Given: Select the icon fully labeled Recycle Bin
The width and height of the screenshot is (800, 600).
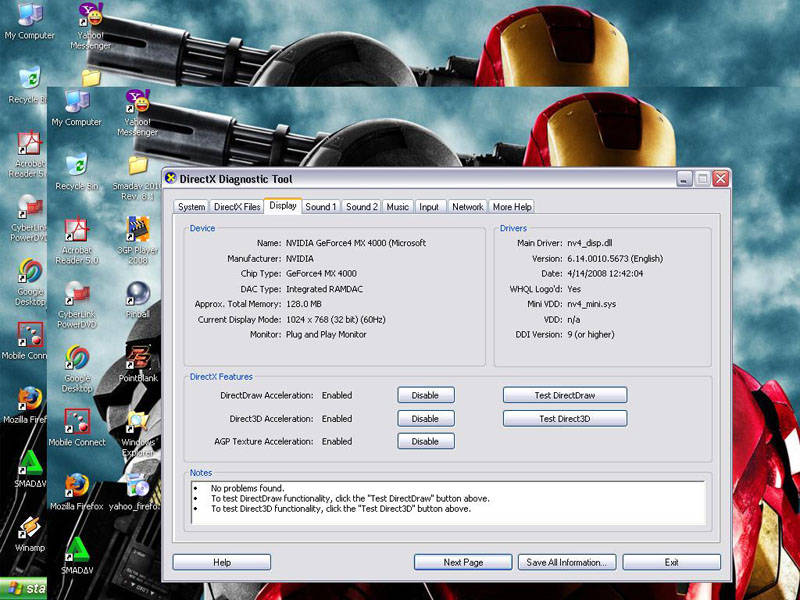Looking at the screenshot, I should point(77,171).
